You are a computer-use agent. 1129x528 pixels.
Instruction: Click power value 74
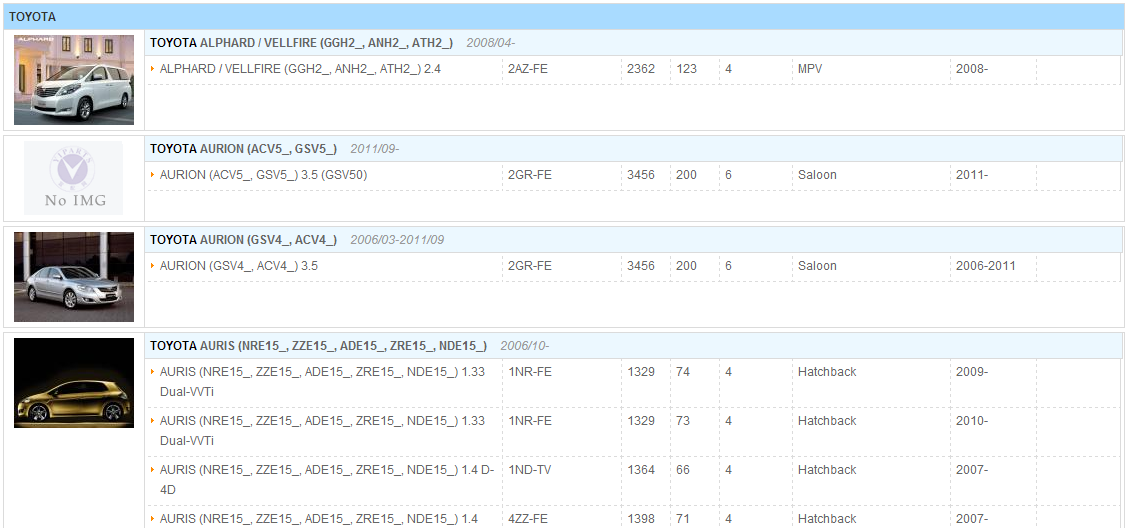coord(683,372)
